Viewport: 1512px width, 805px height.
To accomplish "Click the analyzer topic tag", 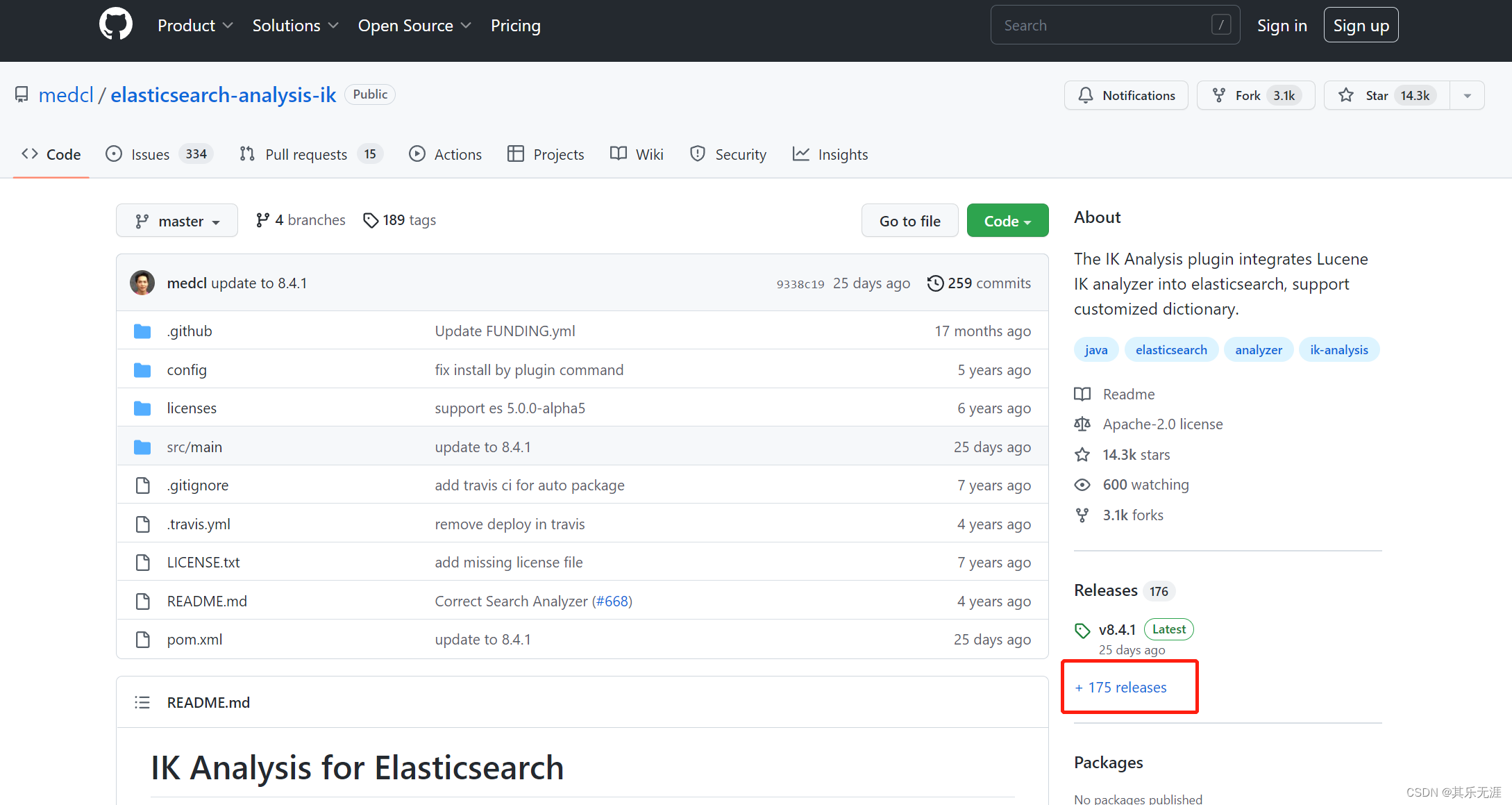I will pos(1258,350).
